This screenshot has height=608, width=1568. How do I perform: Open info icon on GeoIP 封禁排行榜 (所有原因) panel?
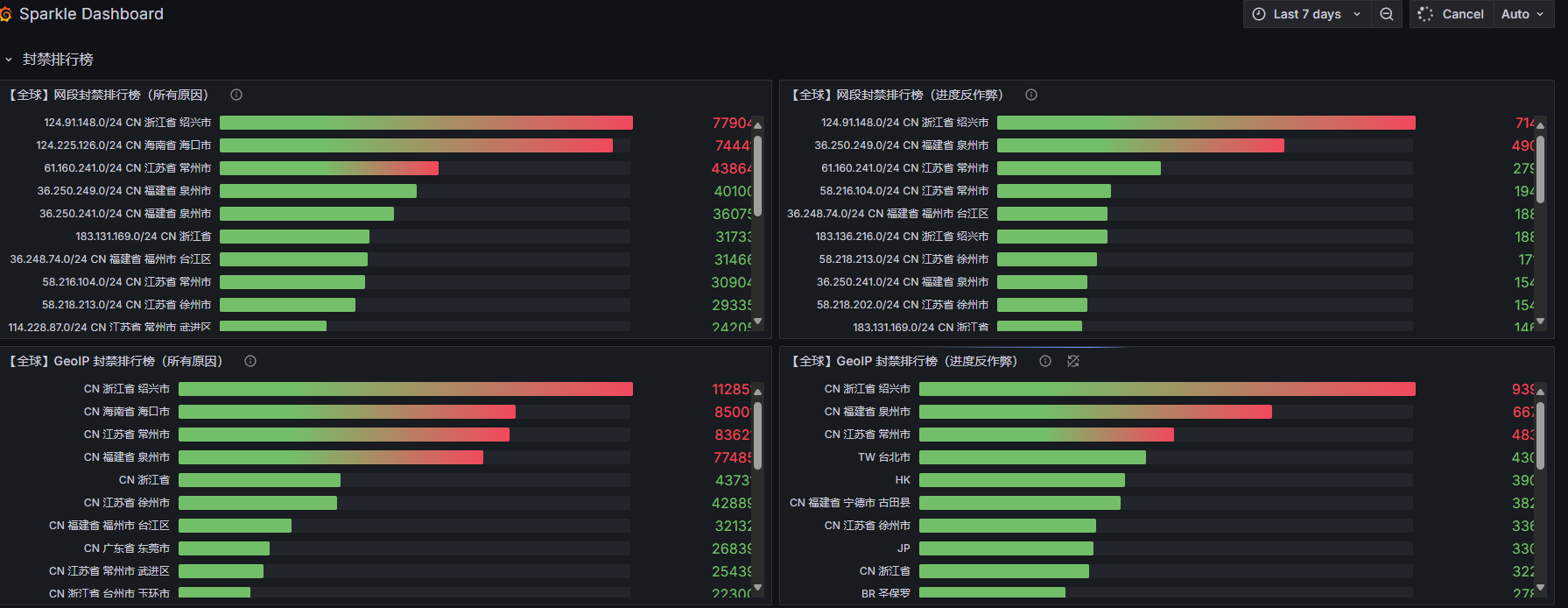(x=250, y=361)
